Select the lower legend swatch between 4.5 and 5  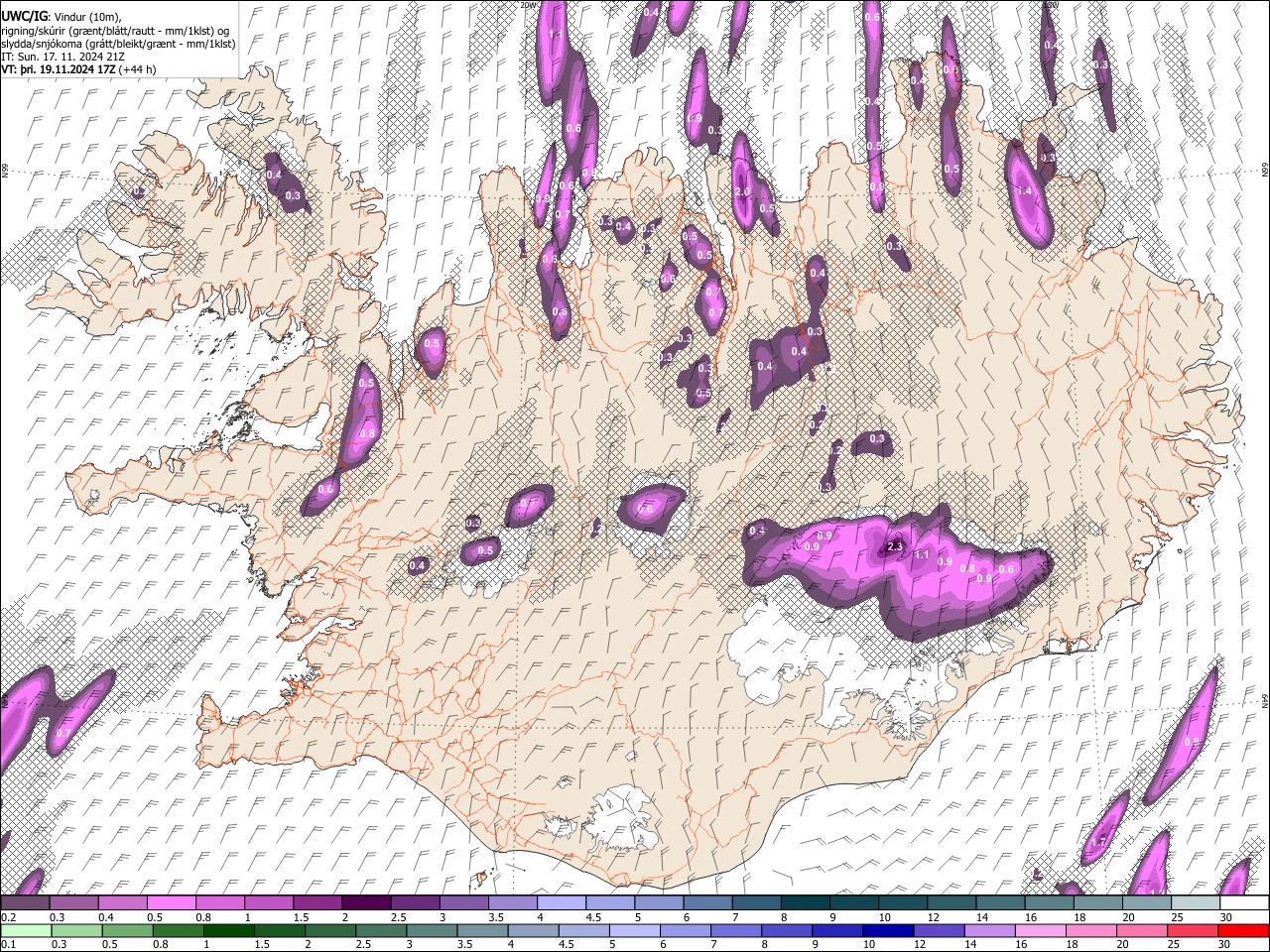point(584,930)
